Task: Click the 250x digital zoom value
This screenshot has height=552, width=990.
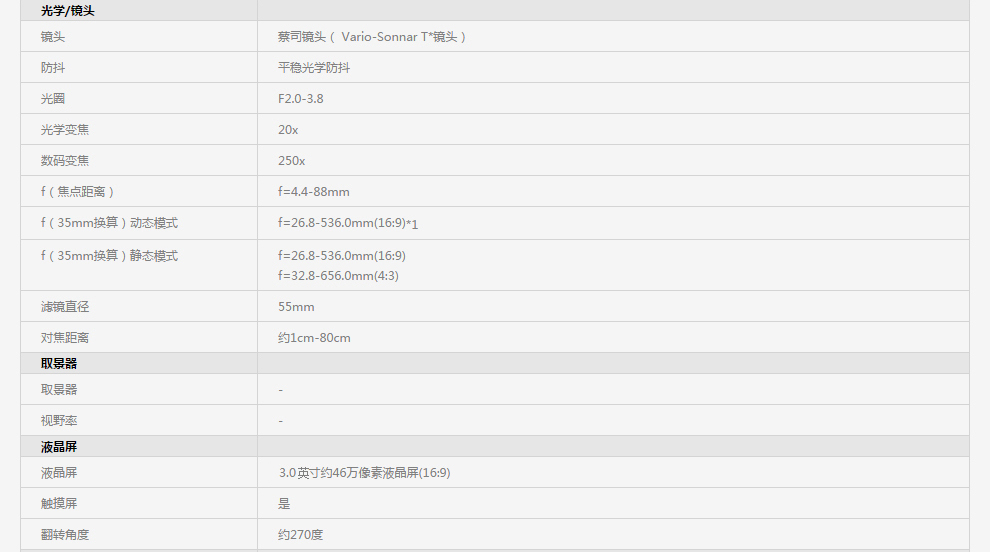Action: pyautogui.click(x=291, y=161)
